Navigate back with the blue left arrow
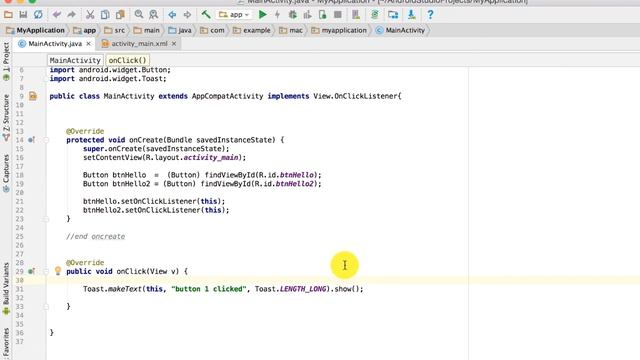Screen dimensions: 640x360 click(172, 15)
